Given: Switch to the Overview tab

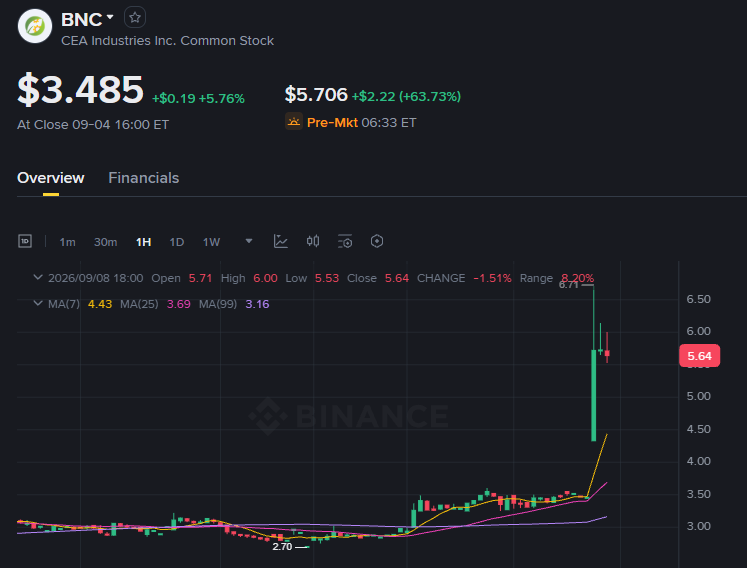Looking at the screenshot, I should [x=50, y=178].
